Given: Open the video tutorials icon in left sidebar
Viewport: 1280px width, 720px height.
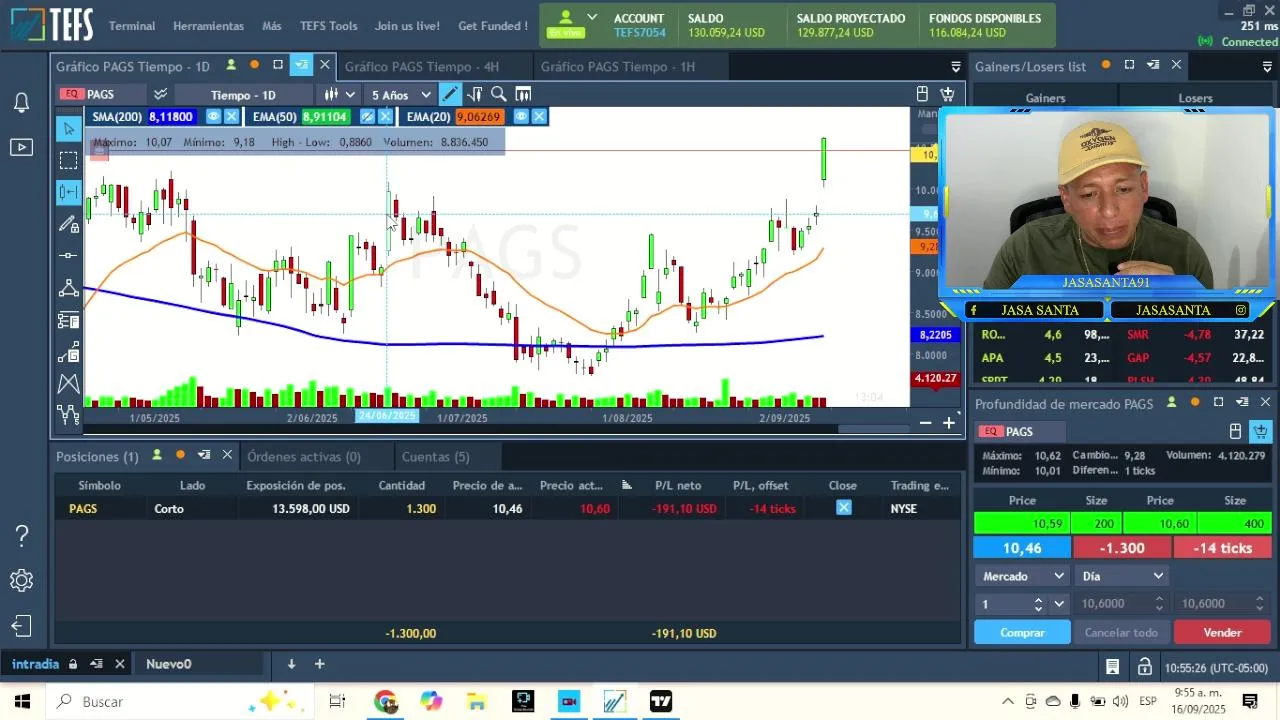Looking at the screenshot, I should tap(21, 147).
